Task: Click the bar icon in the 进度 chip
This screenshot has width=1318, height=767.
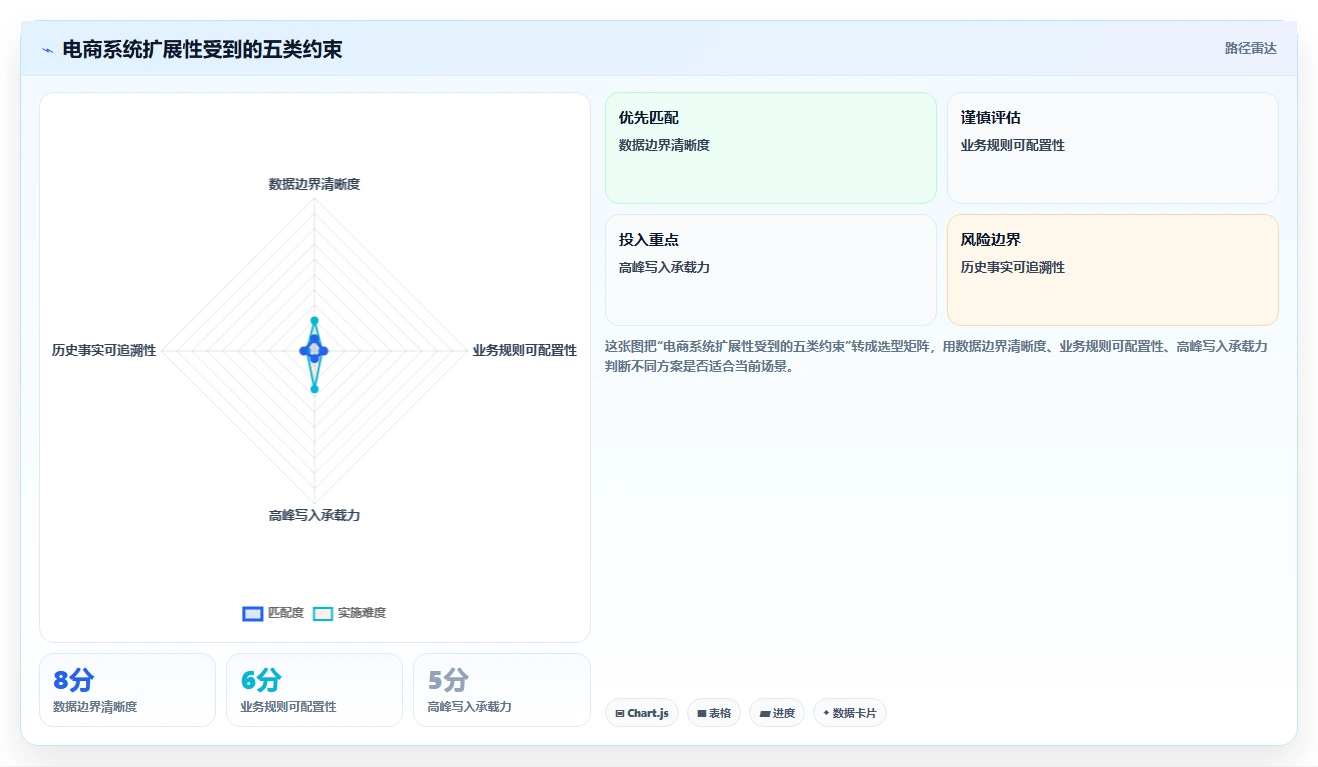Action: (765, 714)
